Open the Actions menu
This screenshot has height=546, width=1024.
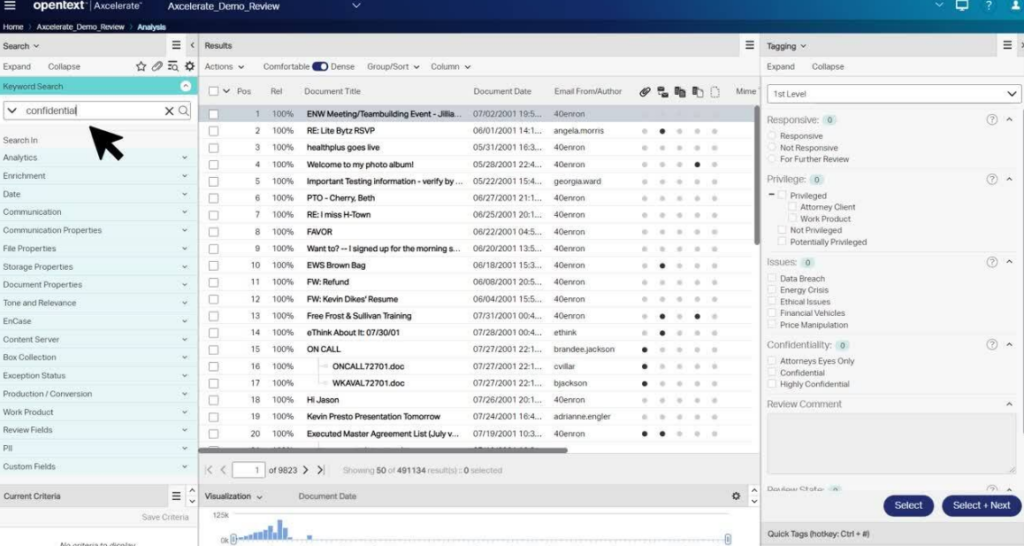224,67
